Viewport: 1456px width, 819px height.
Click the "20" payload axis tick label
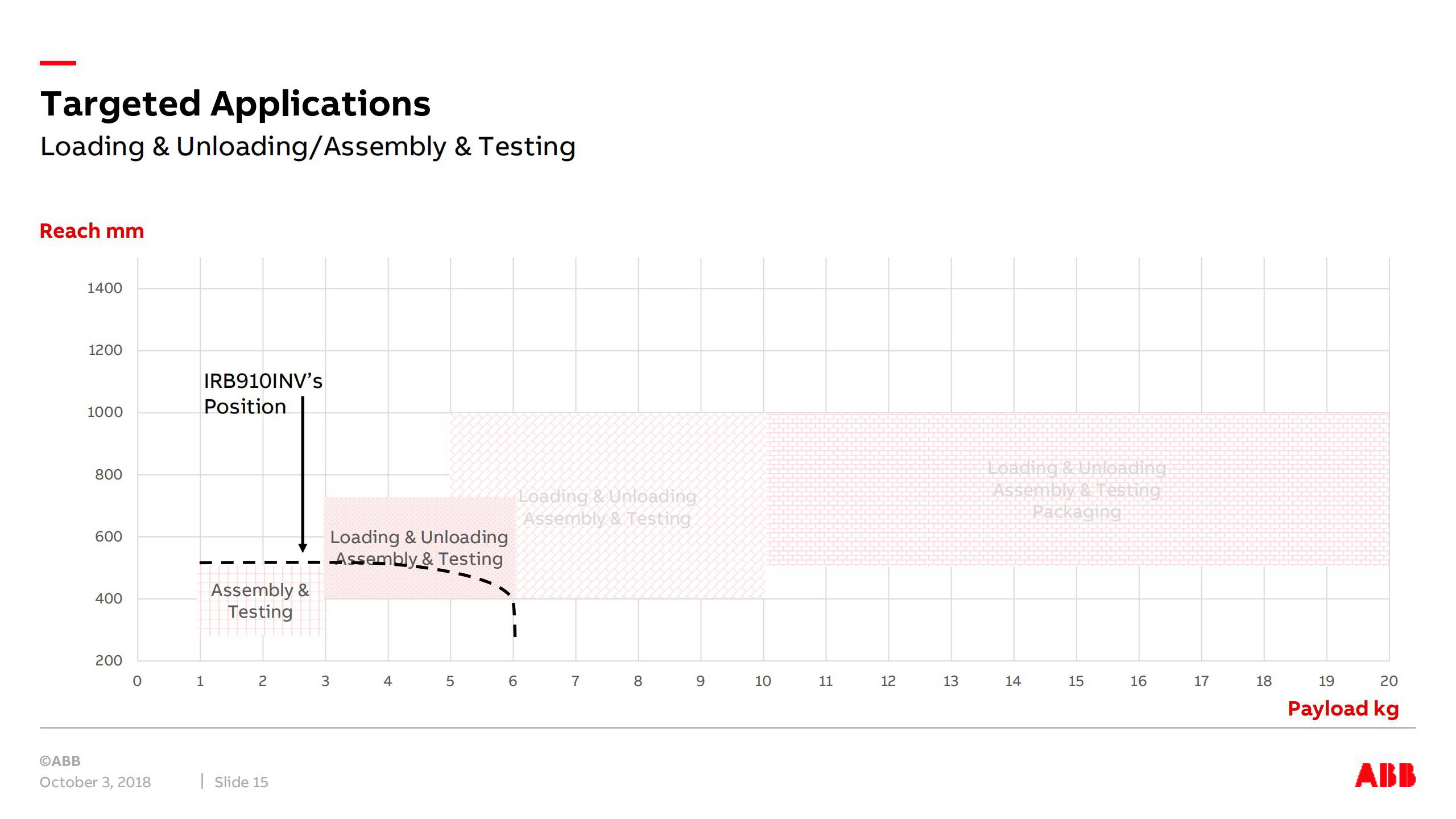click(x=1388, y=681)
